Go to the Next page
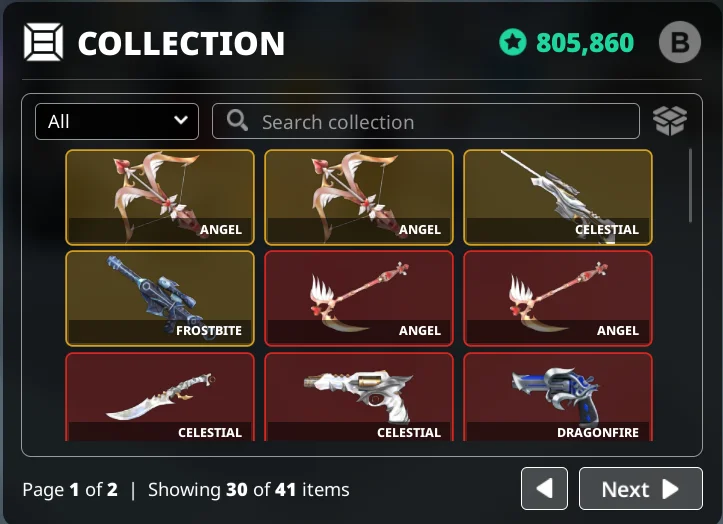This screenshot has height=524, width=723. pos(640,488)
